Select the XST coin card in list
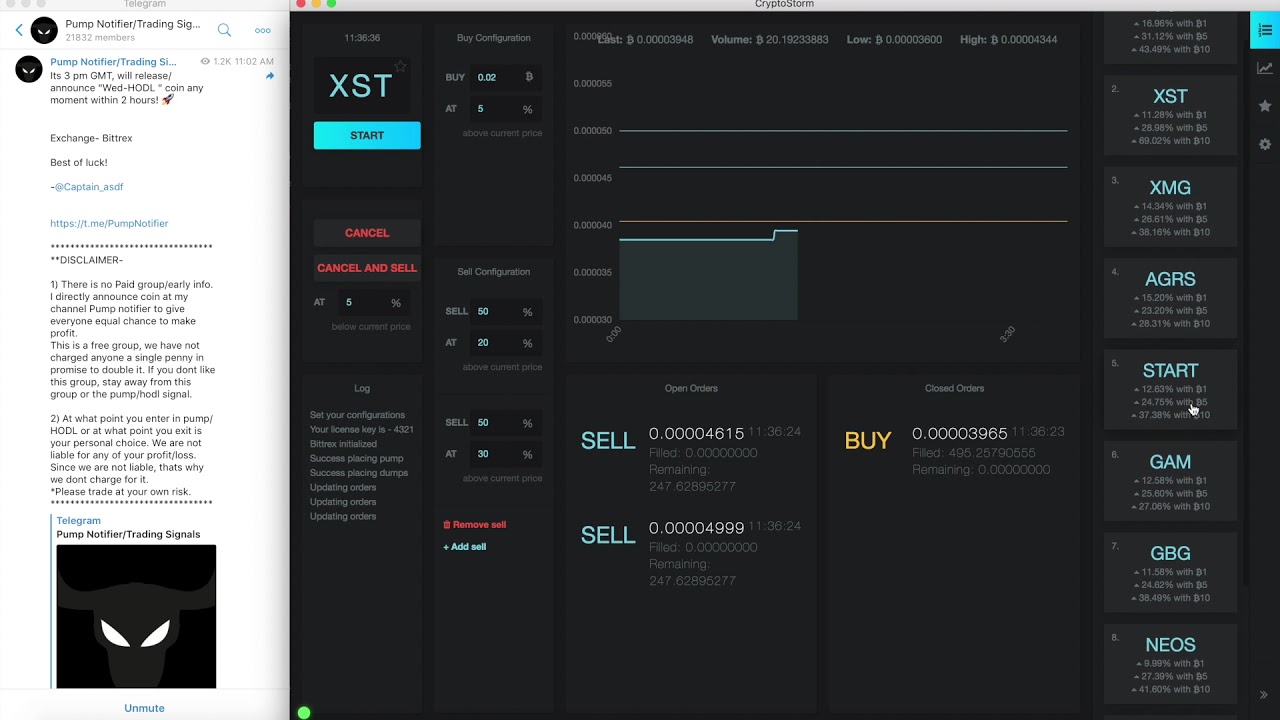This screenshot has width=1280, height=720. tap(1170, 115)
